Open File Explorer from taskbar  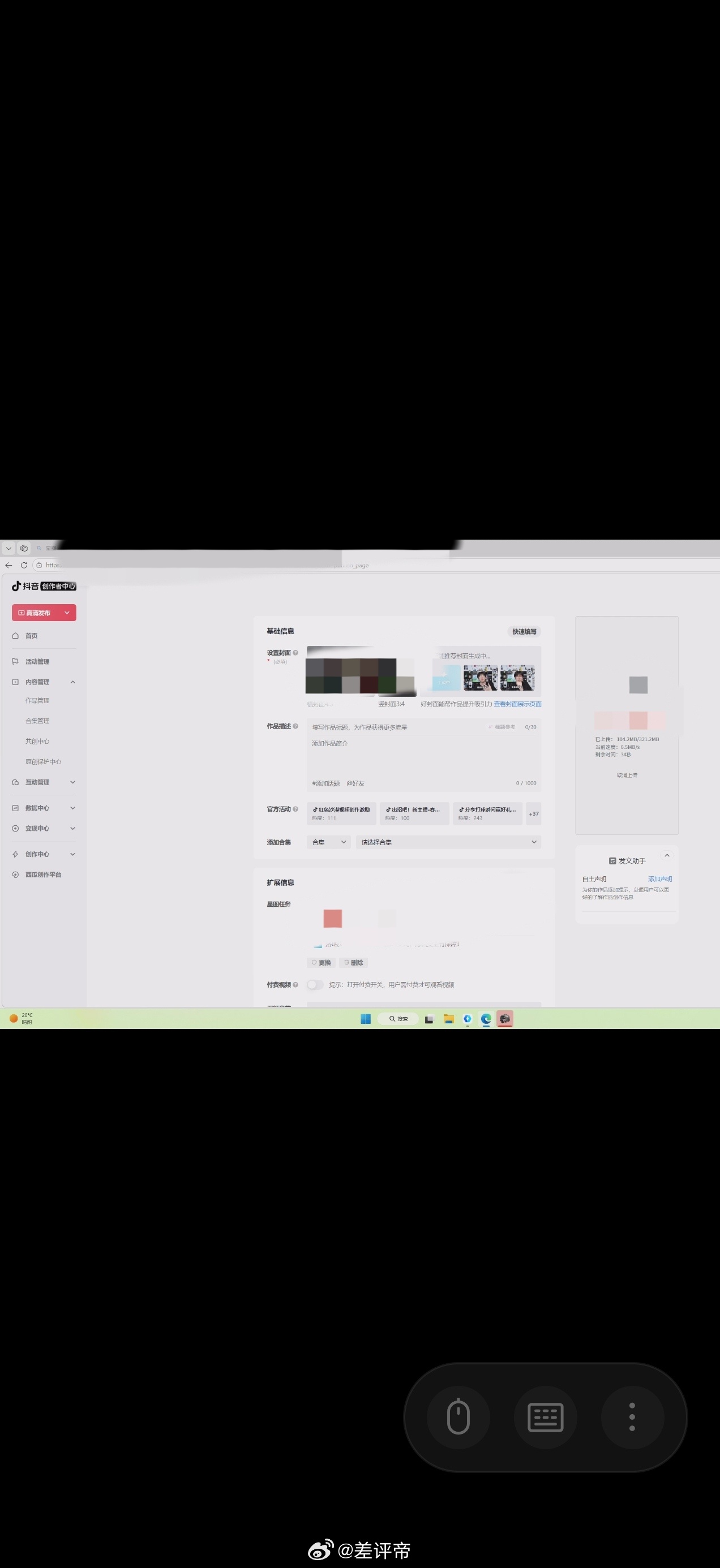(x=448, y=1019)
